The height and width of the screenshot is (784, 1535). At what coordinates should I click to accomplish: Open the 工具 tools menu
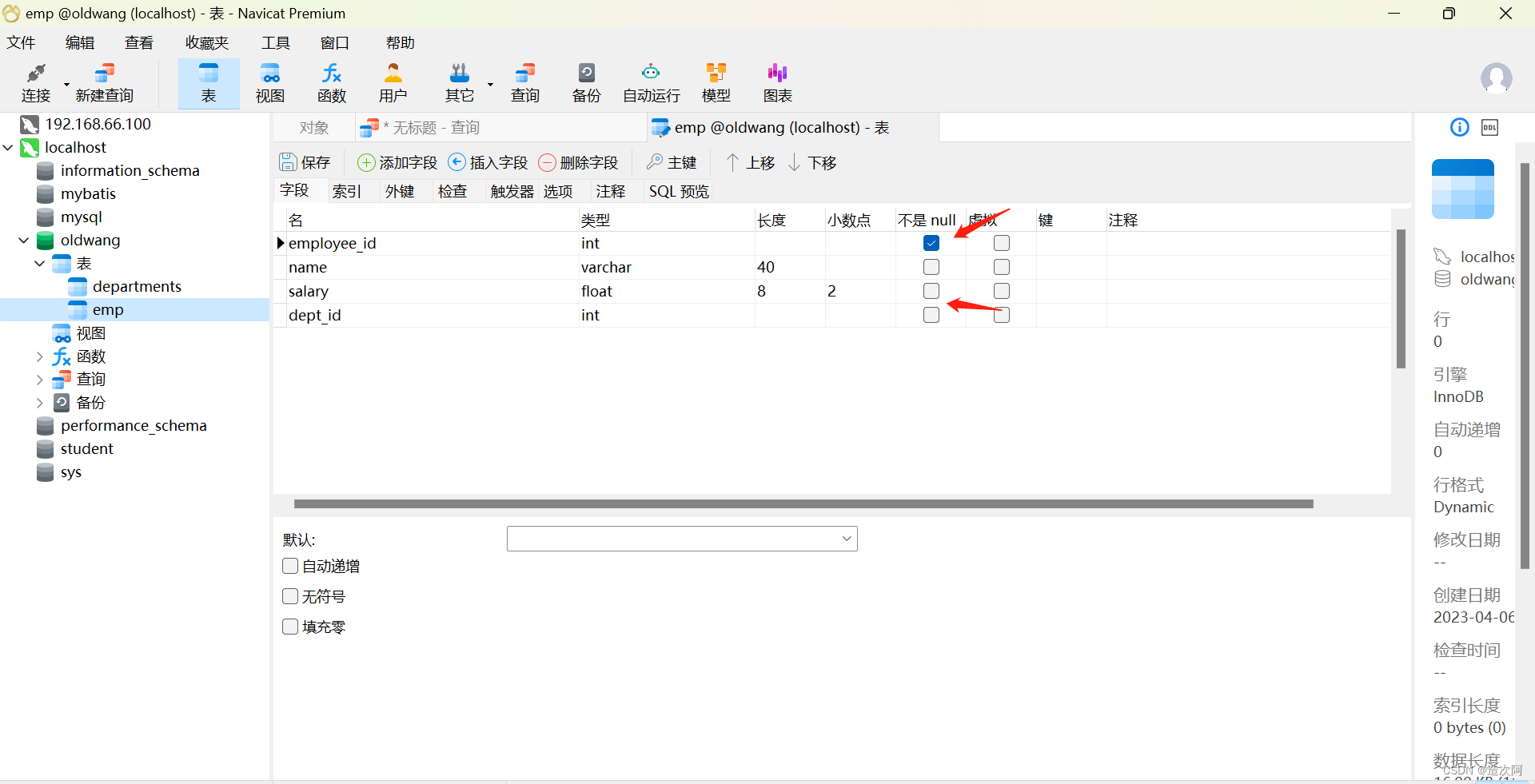pyautogui.click(x=276, y=42)
